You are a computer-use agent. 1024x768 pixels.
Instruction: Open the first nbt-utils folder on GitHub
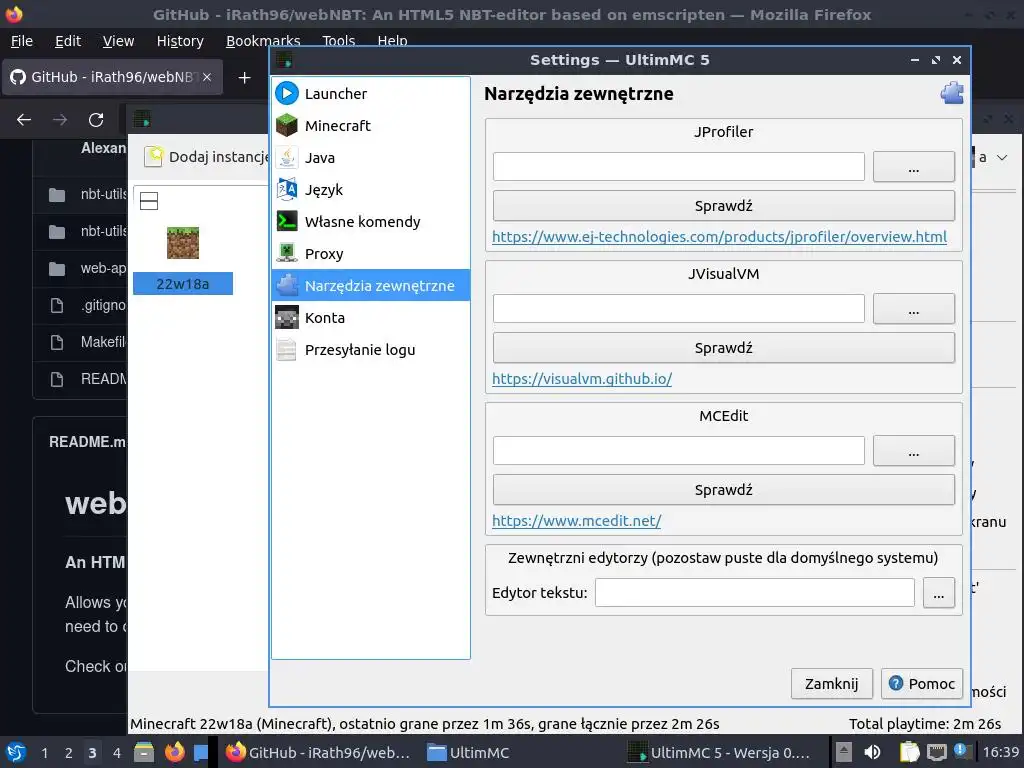click(x=104, y=194)
